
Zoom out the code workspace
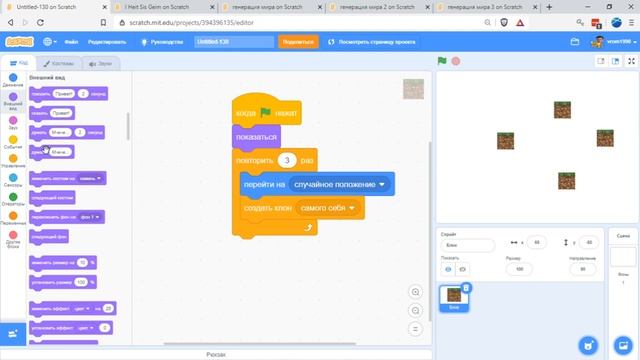pyautogui.click(x=415, y=311)
